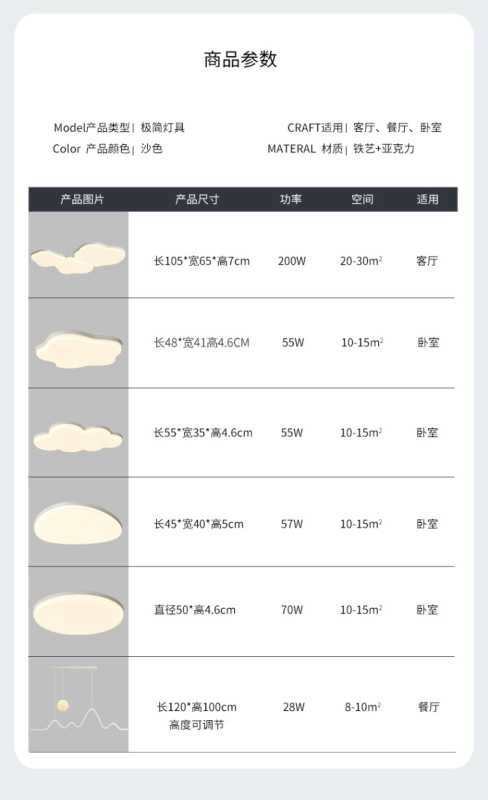Image resolution: width=488 pixels, height=800 pixels.
Task: Click the cloud lamp image for 55*35 size
Action: (x=78, y=433)
